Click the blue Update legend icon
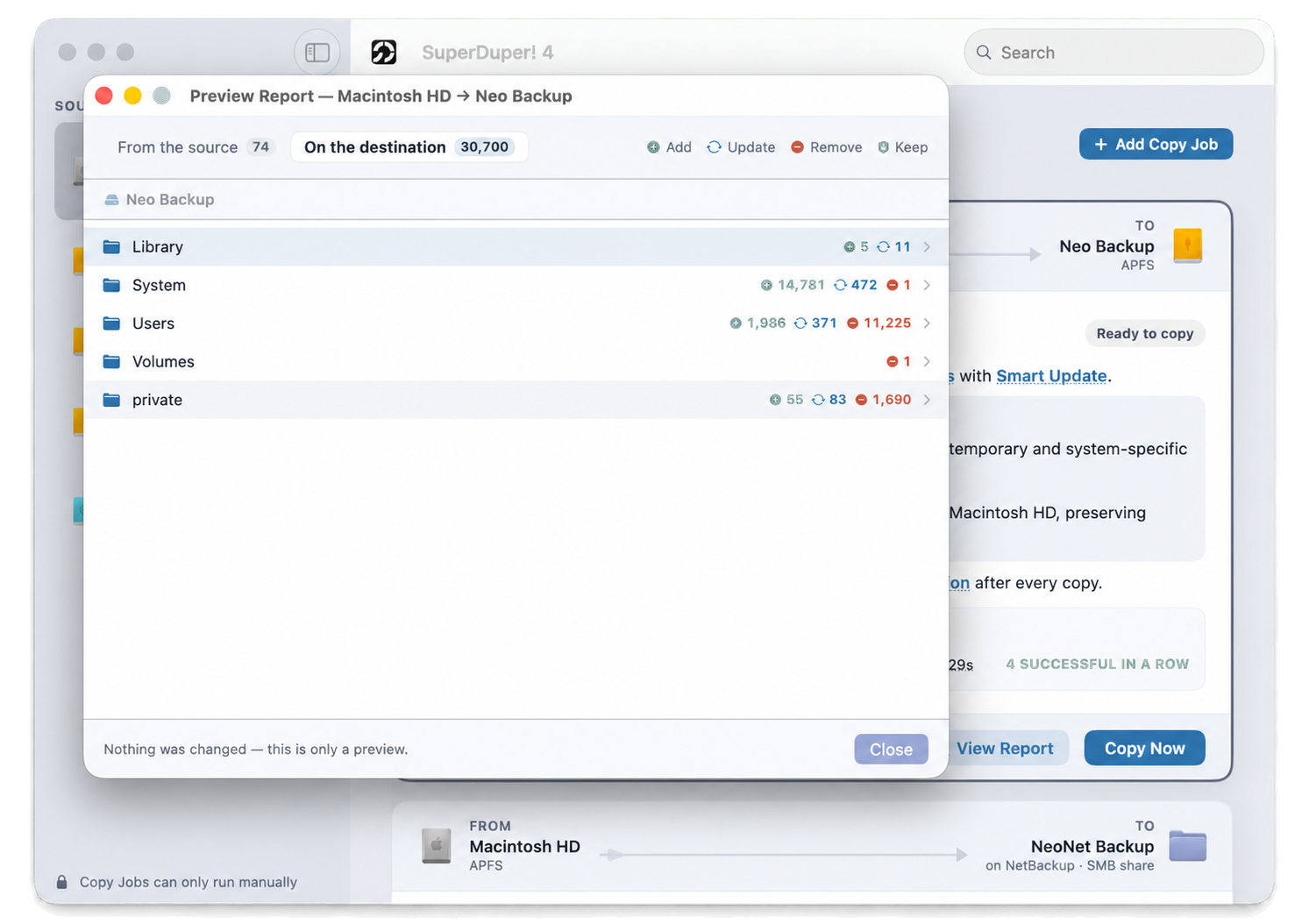1309x924 pixels. pos(715,147)
